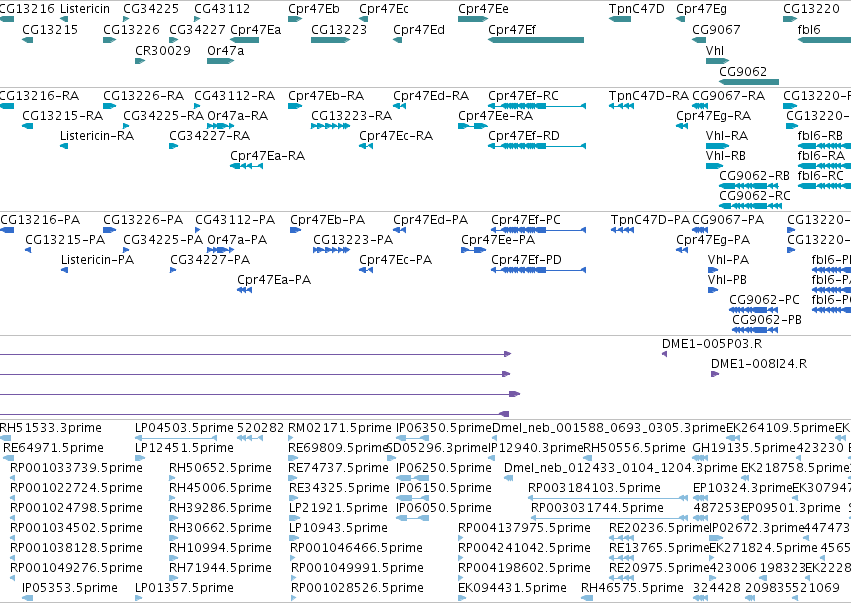The image size is (851, 603).
Task: Select transcript Or47a-RA
Action: point(220,126)
